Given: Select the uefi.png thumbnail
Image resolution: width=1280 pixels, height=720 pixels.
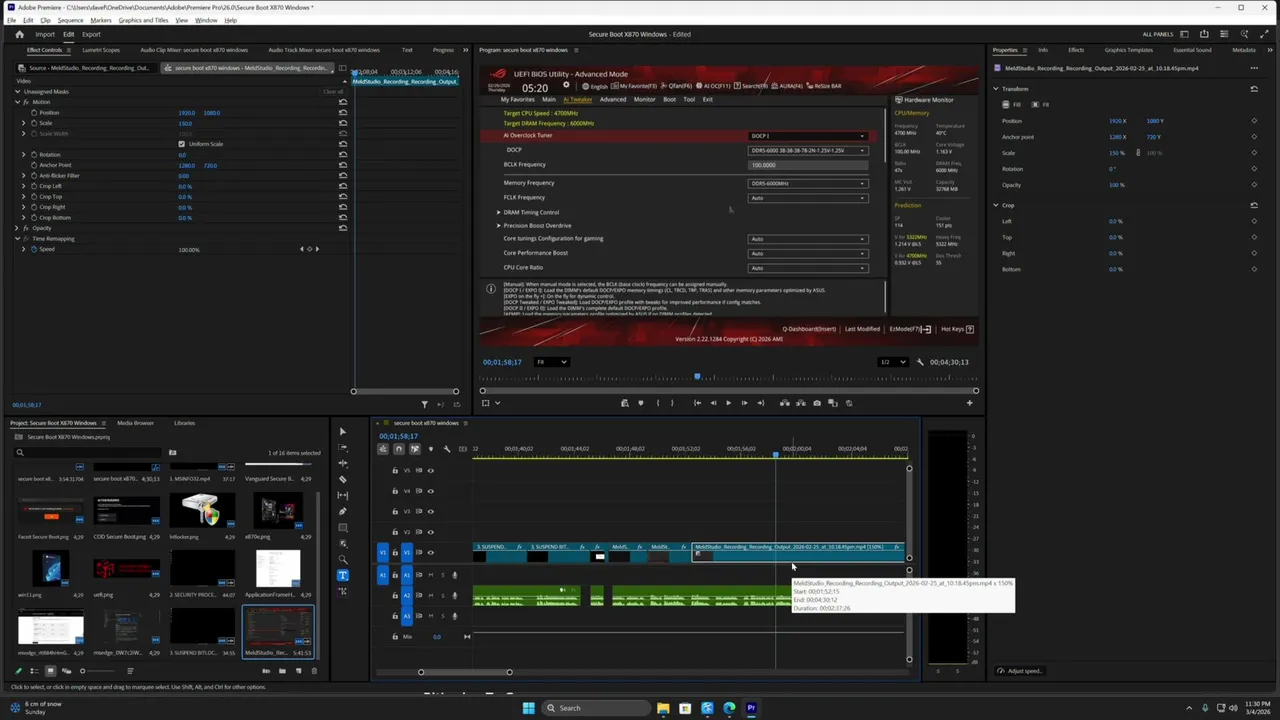Looking at the screenshot, I should 126,569.
